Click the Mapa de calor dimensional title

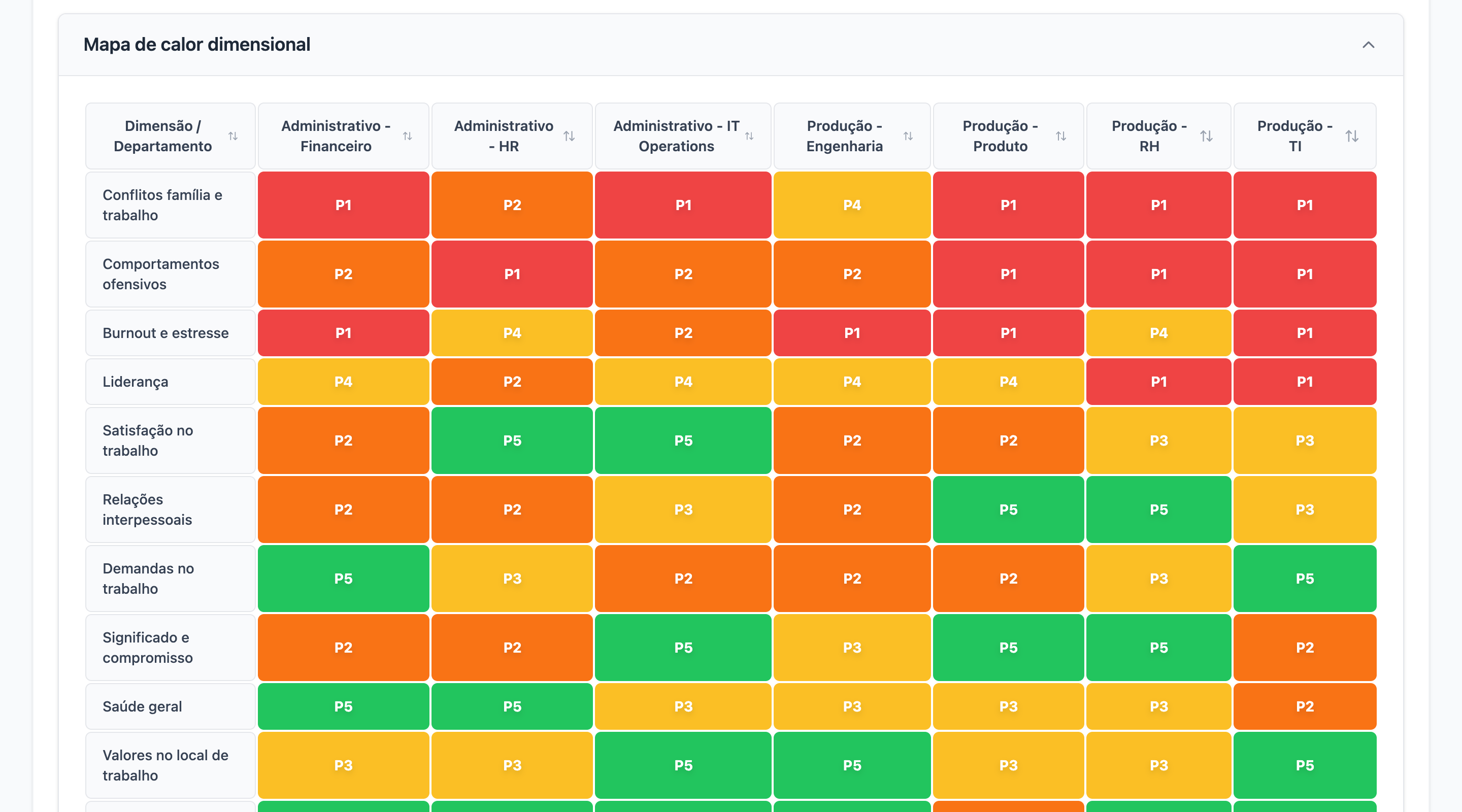[197, 45]
